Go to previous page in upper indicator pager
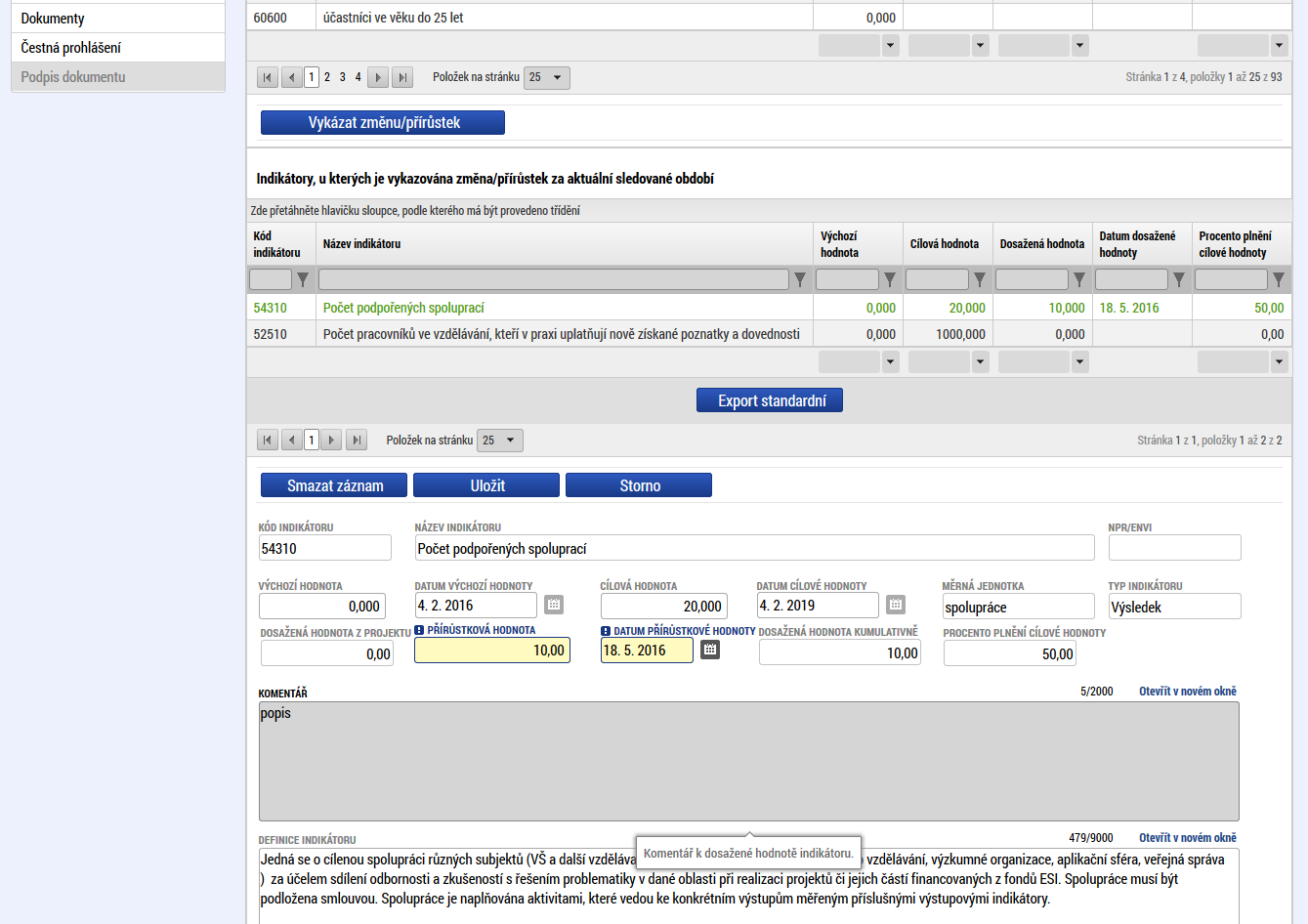The image size is (1308, 924). [x=291, y=77]
